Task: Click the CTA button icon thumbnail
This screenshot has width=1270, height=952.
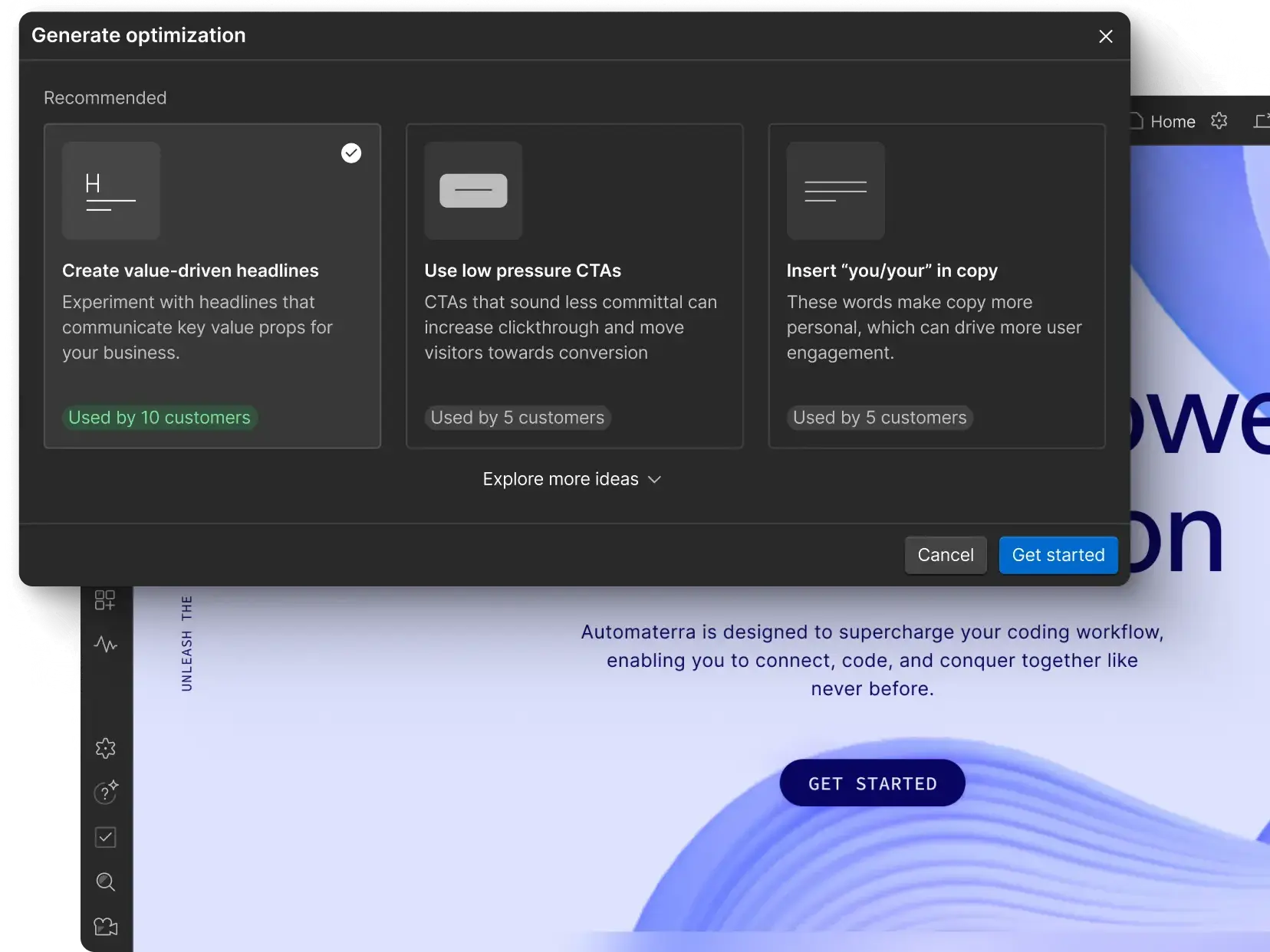Action: point(473,191)
